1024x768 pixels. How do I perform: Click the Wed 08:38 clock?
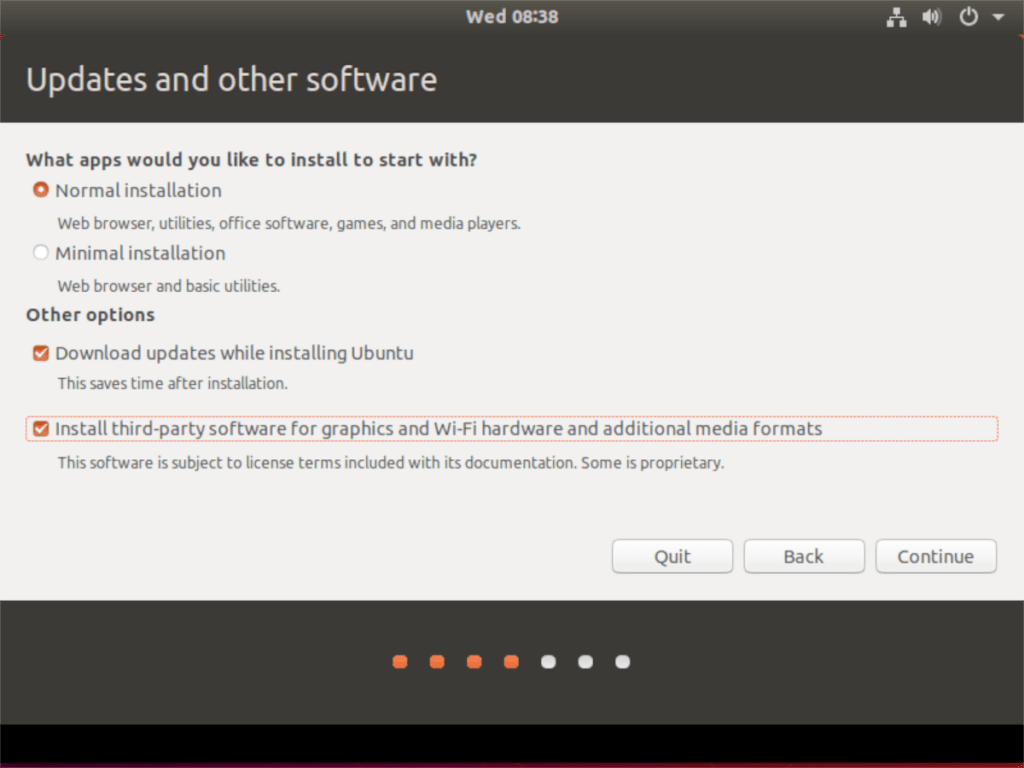[511, 16]
